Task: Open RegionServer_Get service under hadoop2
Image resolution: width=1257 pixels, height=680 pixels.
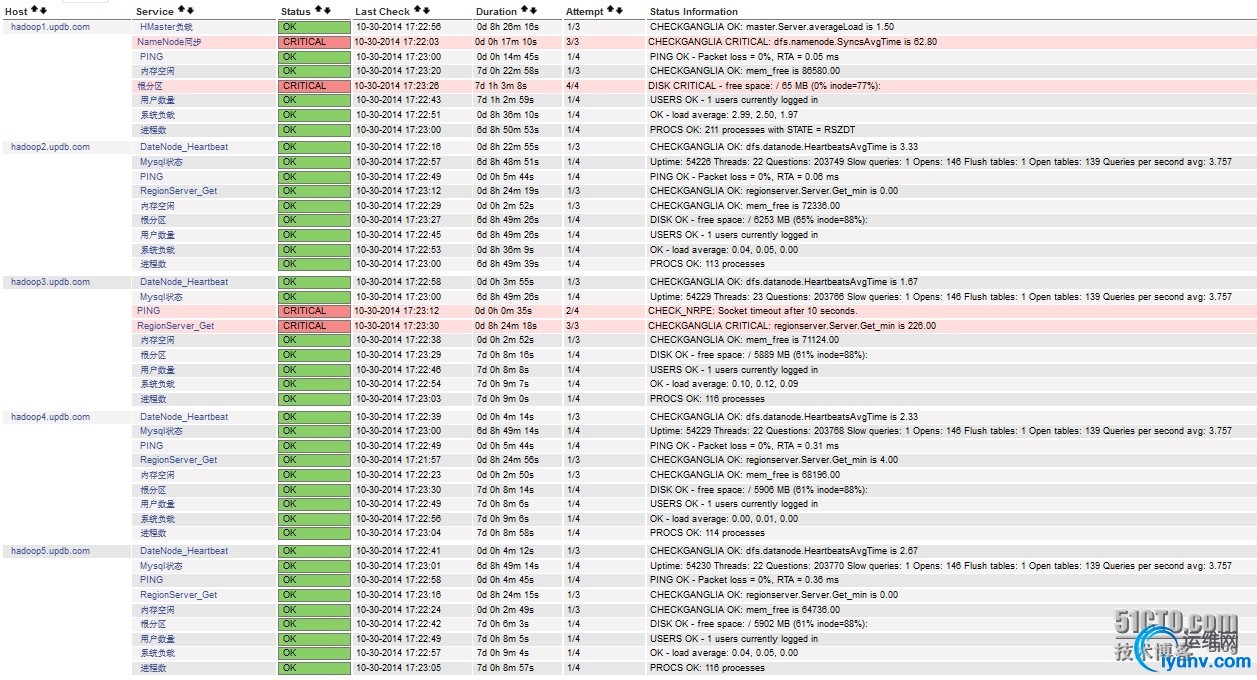Action: click(x=179, y=191)
